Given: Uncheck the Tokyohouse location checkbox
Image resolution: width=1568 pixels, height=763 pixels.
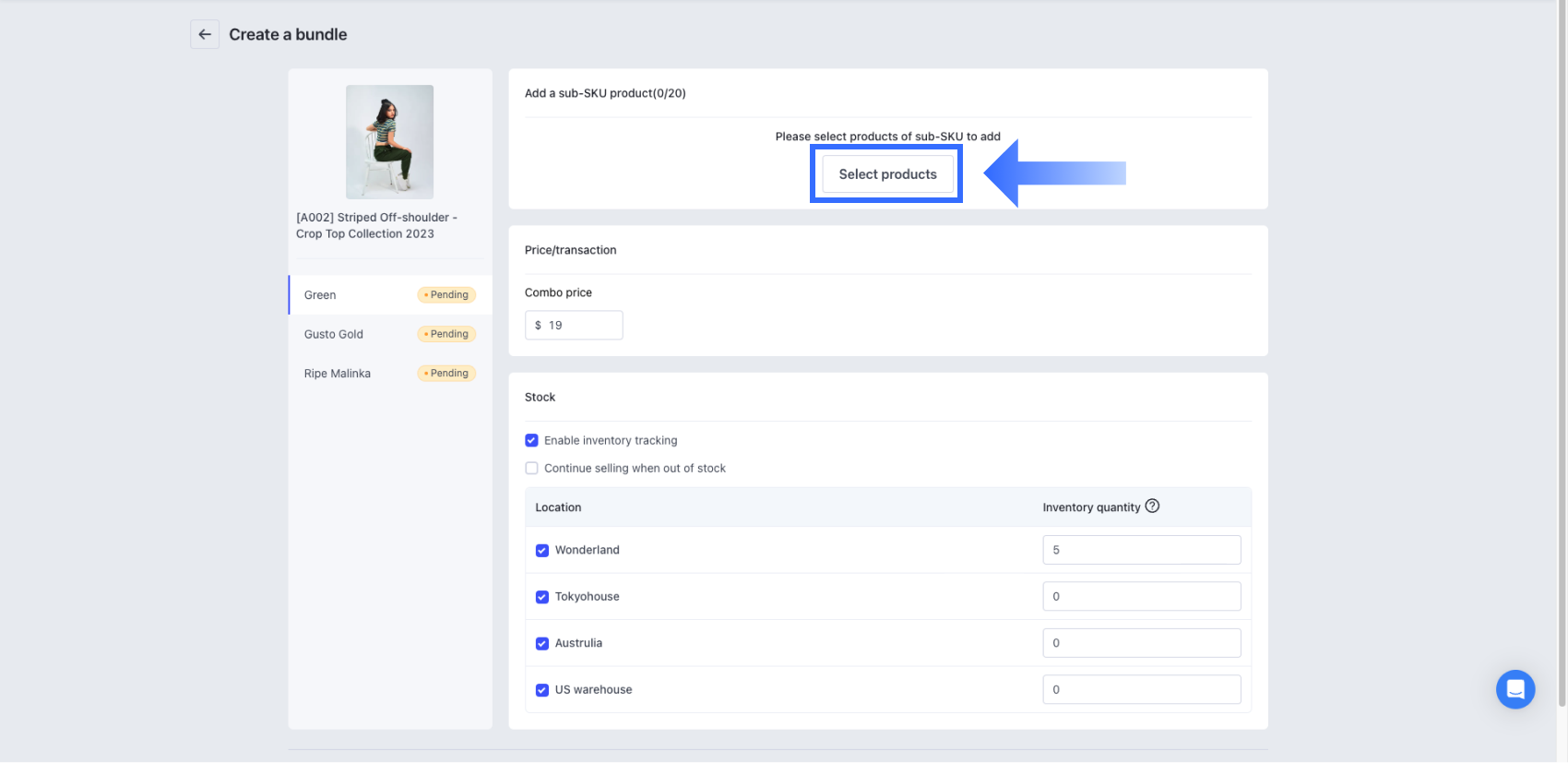Looking at the screenshot, I should point(542,597).
